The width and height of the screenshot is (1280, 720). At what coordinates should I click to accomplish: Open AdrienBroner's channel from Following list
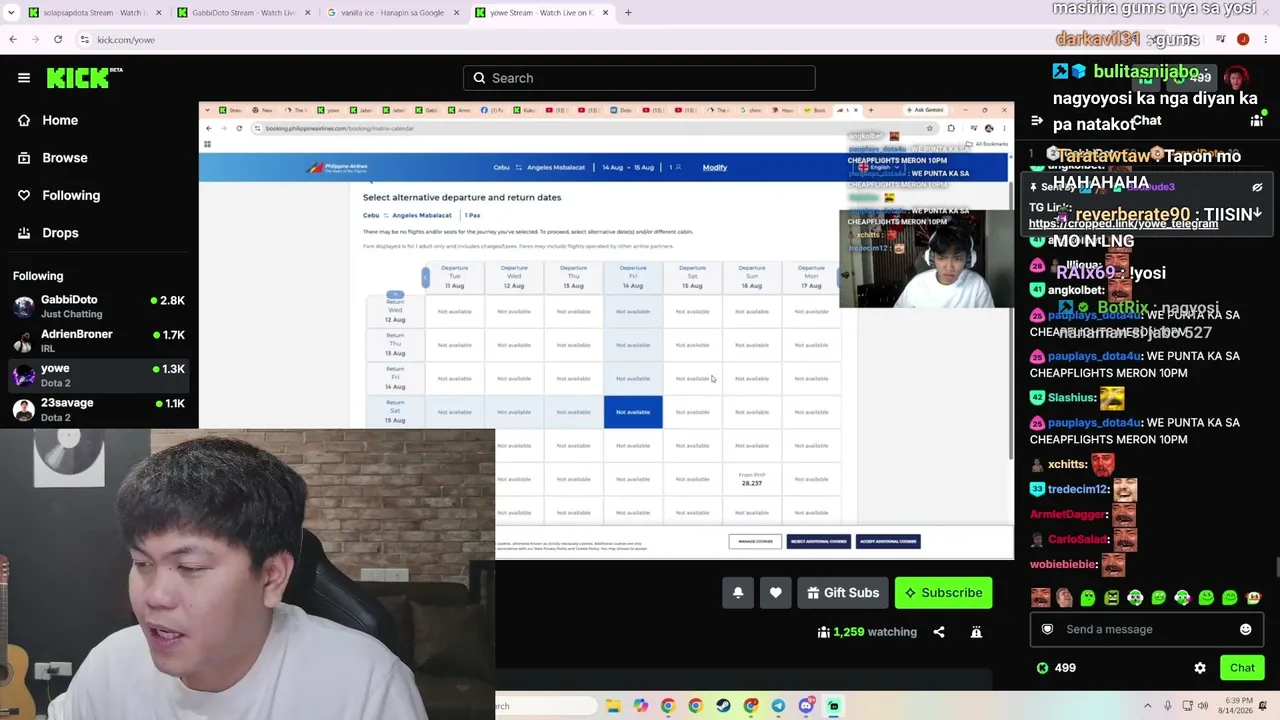pos(98,341)
